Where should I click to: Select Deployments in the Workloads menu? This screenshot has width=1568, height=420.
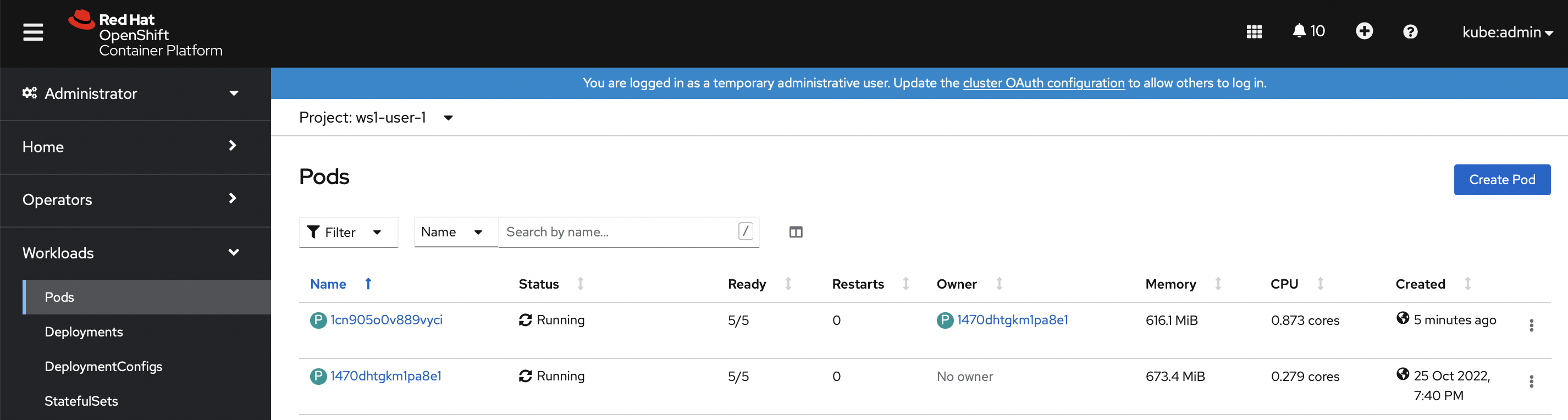[84, 331]
